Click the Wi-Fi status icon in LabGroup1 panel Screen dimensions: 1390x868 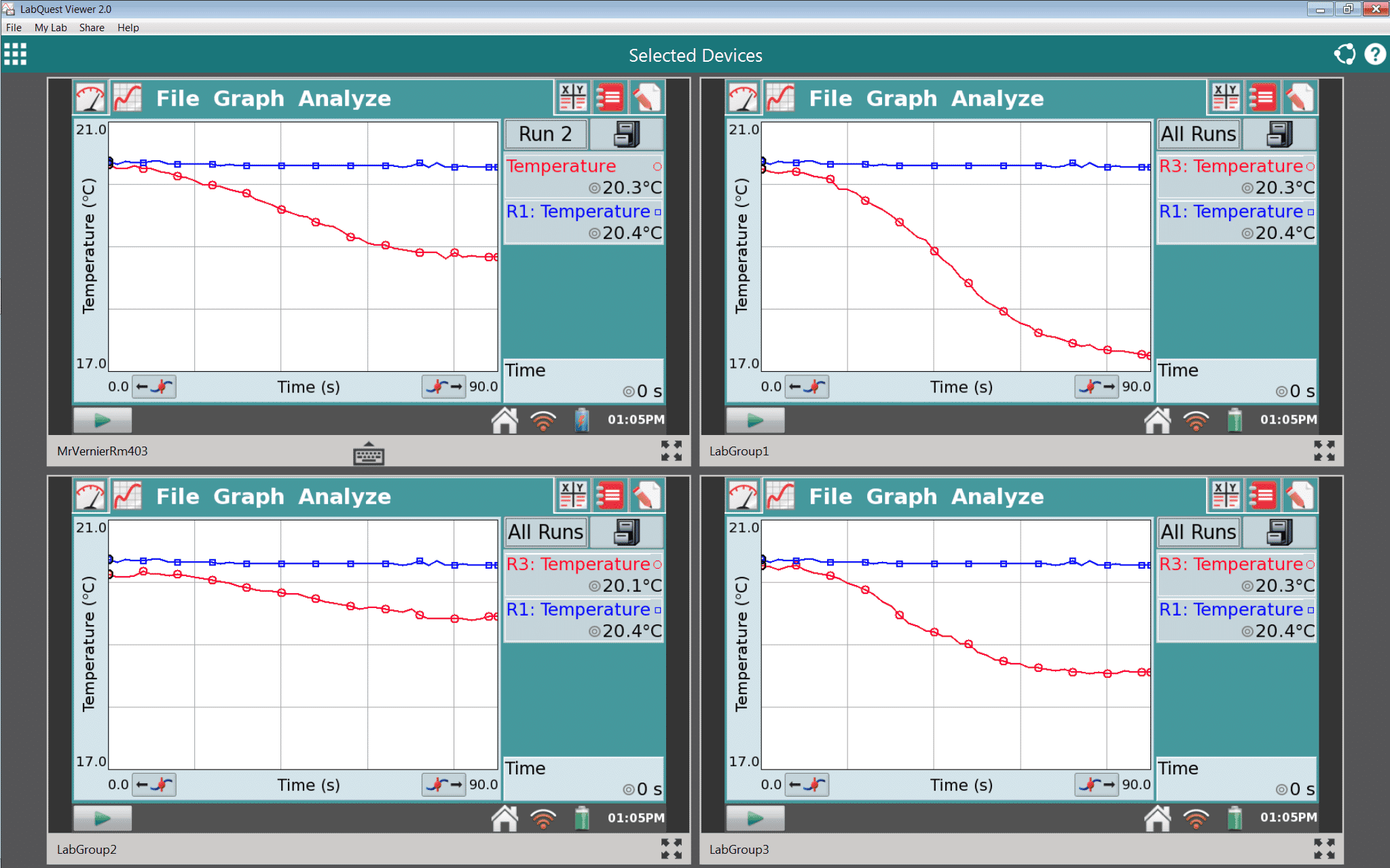(x=1196, y=419)
